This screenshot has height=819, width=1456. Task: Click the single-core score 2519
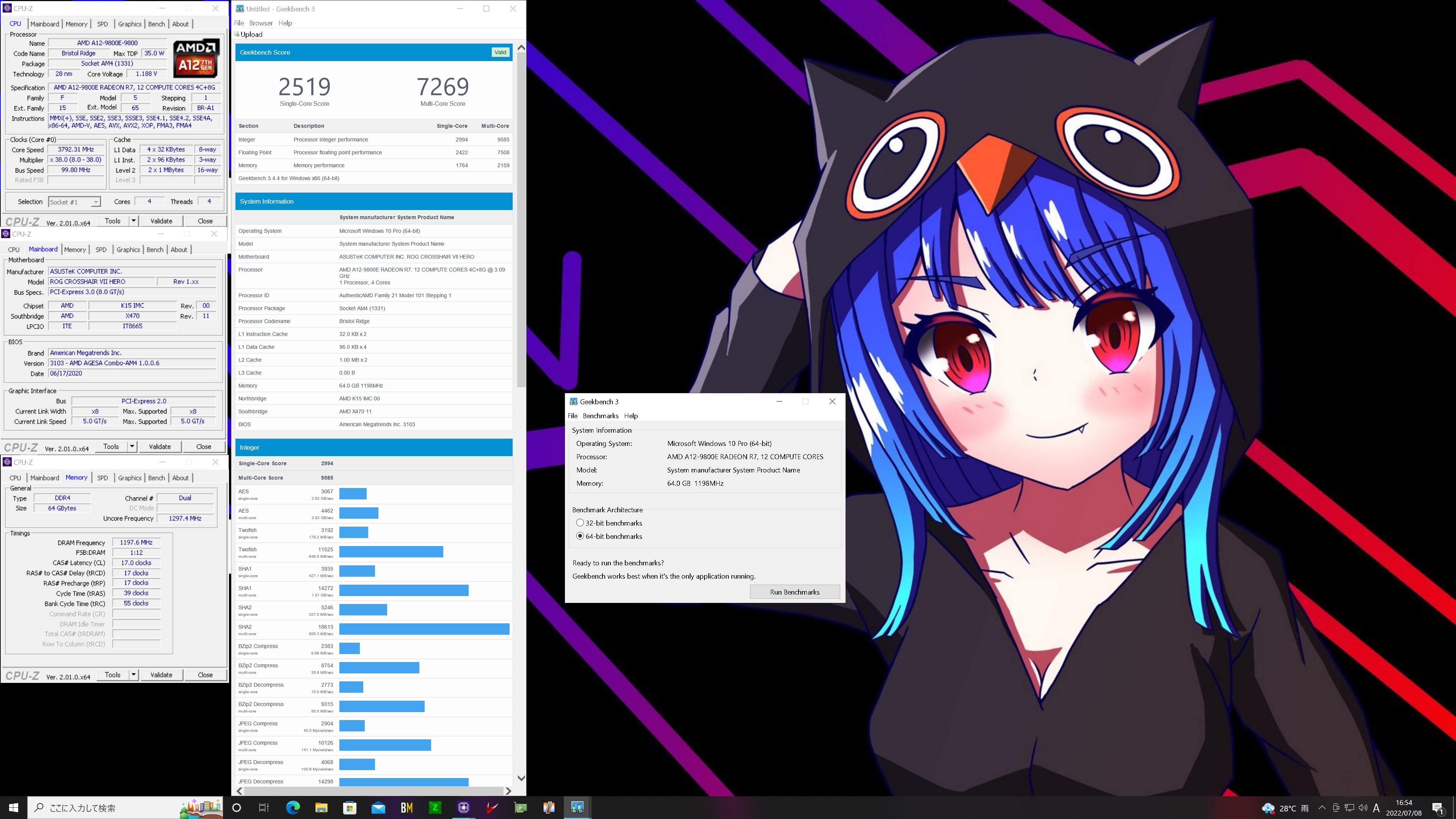point(304,86)
